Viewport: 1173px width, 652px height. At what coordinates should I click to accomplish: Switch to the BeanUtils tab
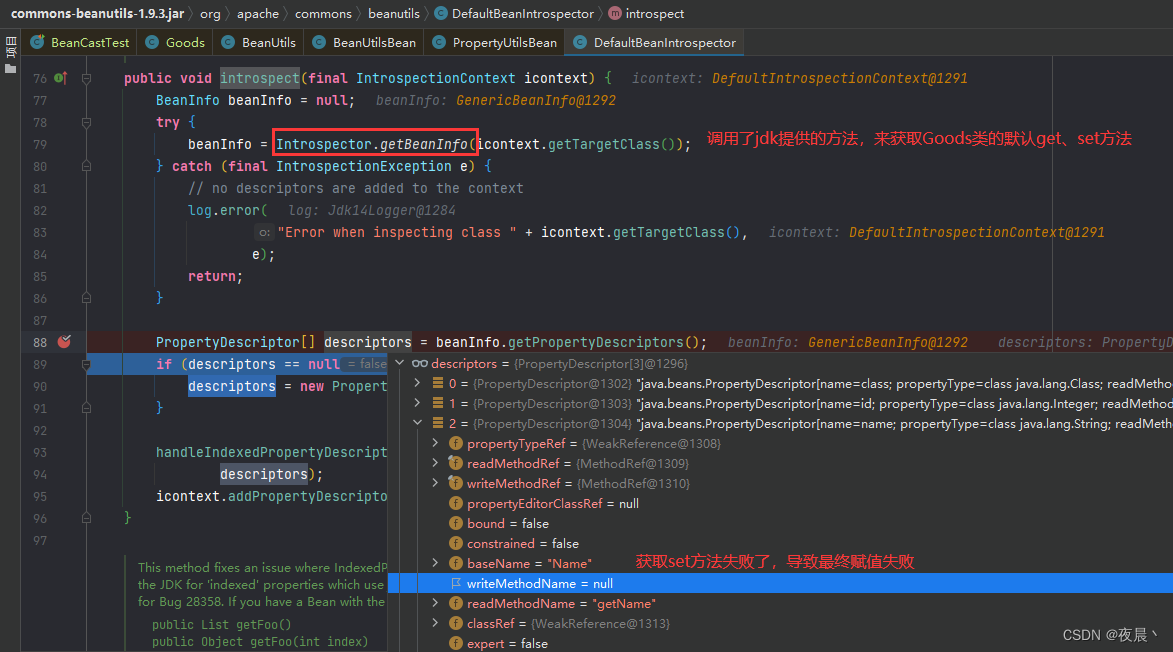click(x=258, y=43)
